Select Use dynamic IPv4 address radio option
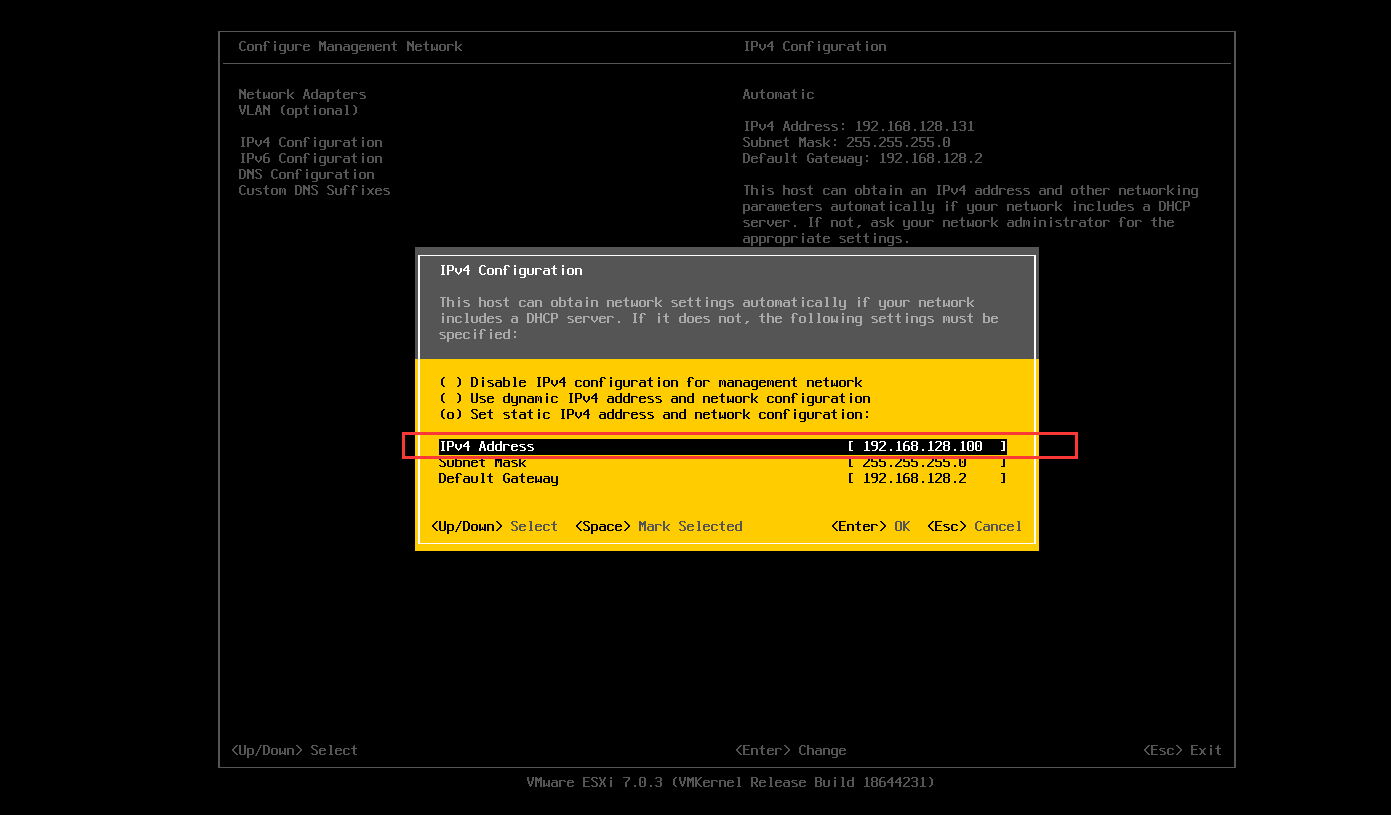This screenshot has width=1391, height=815. pyautogui.click(x=655, y=398)
